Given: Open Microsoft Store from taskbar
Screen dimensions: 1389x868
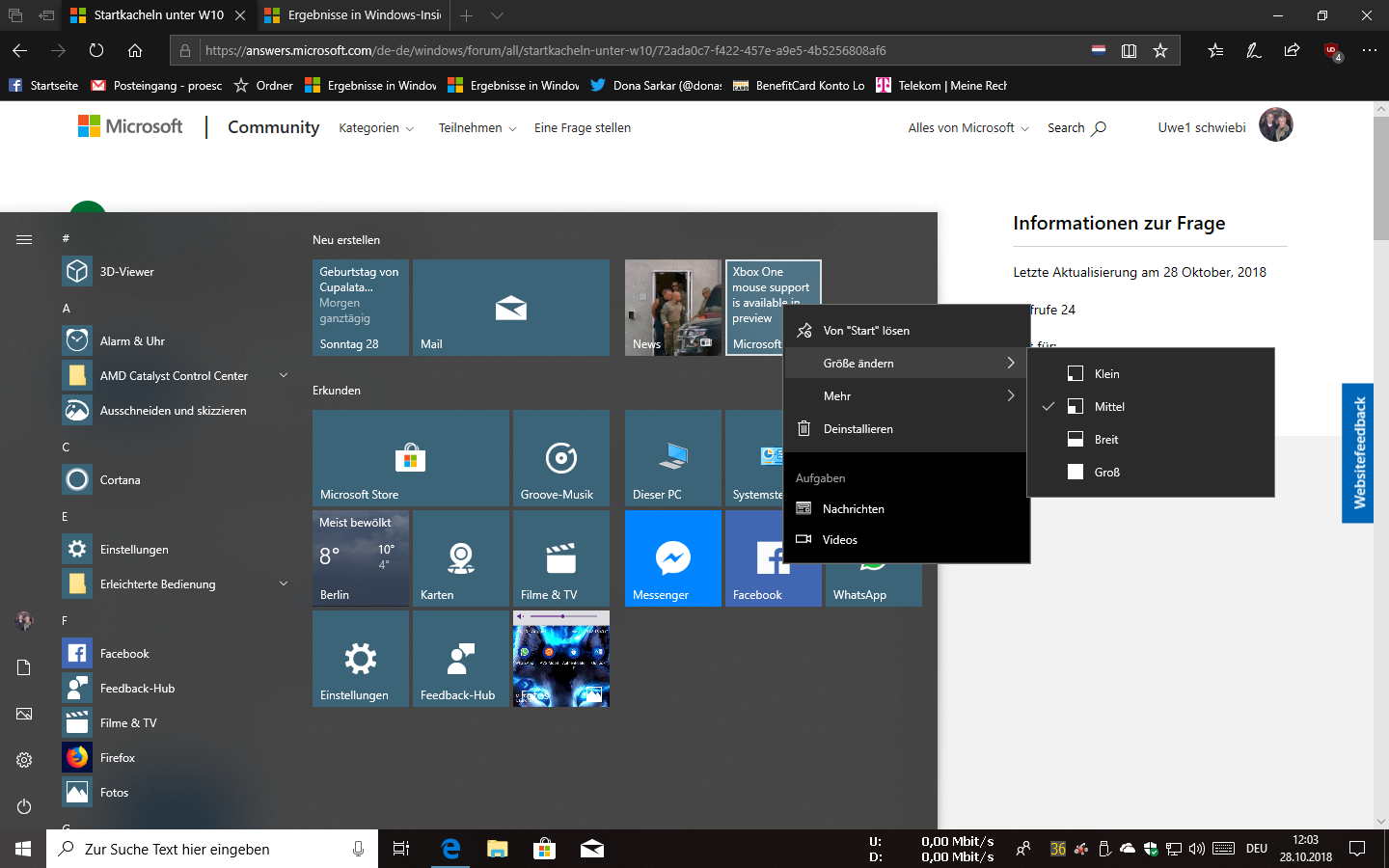Looking at the screenshot, I should point(544,849).
